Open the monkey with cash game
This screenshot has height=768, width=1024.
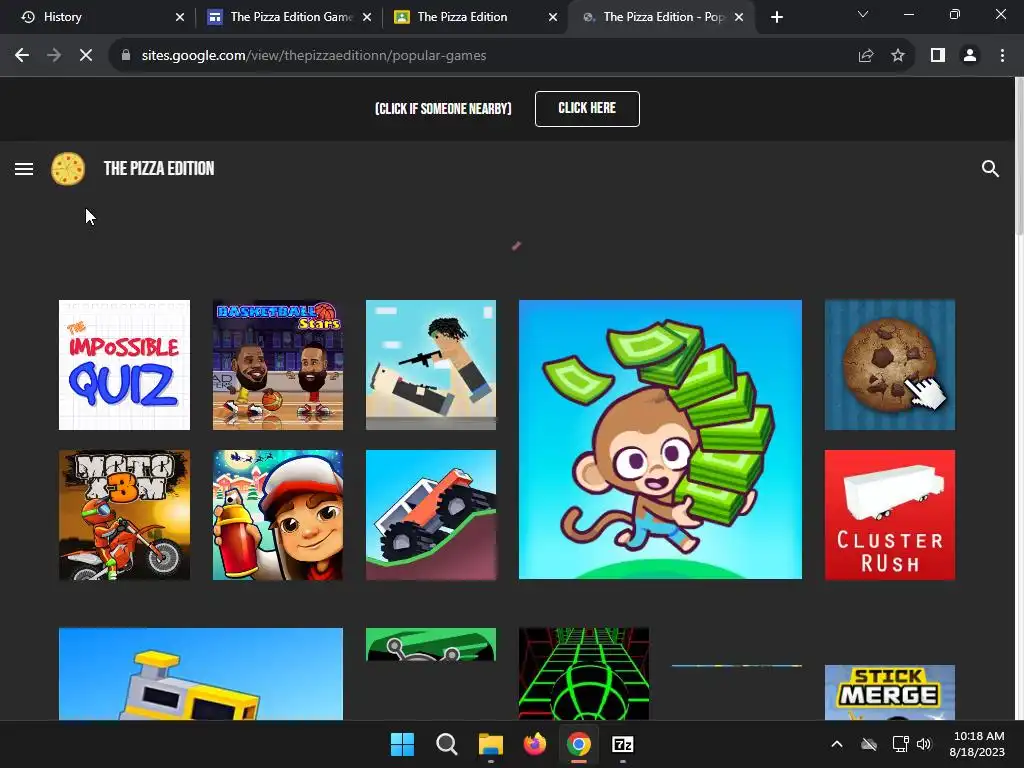point(660,440)
